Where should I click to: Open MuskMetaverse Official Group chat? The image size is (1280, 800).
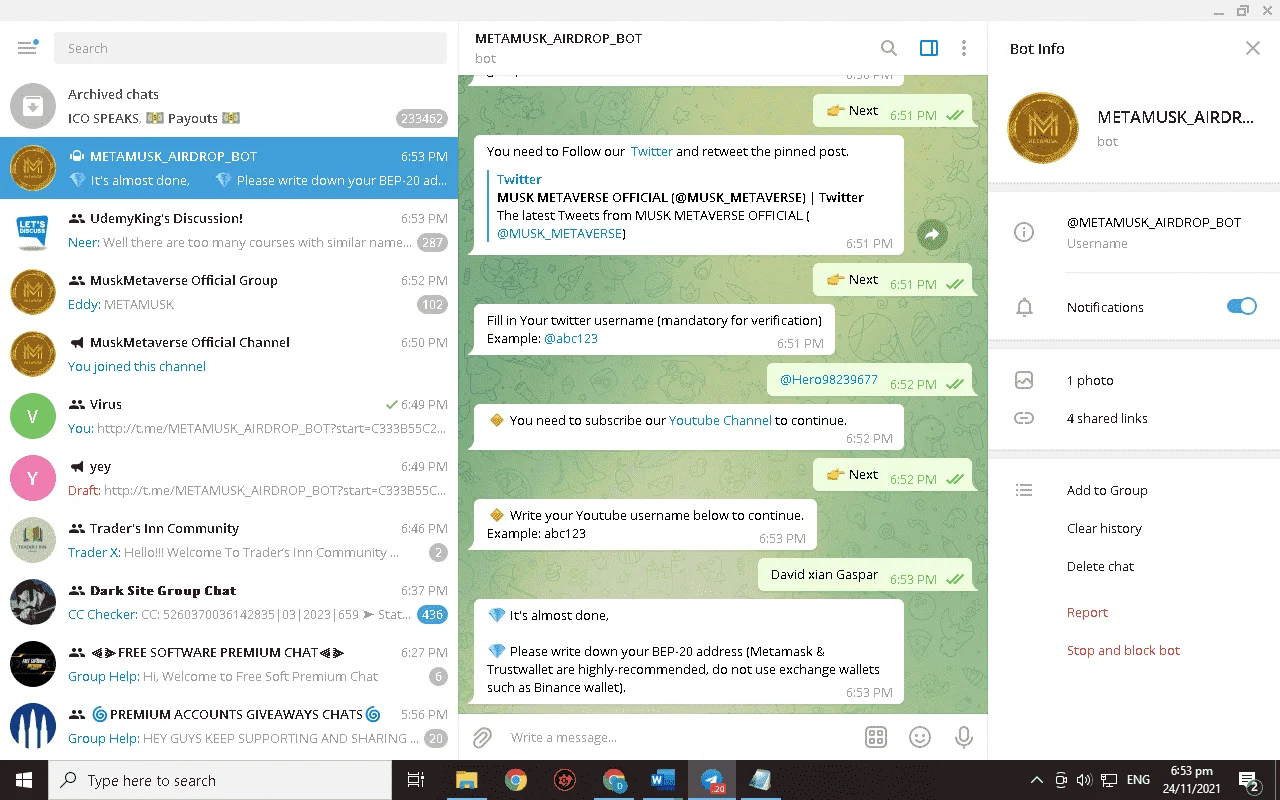tap(229, 292)
